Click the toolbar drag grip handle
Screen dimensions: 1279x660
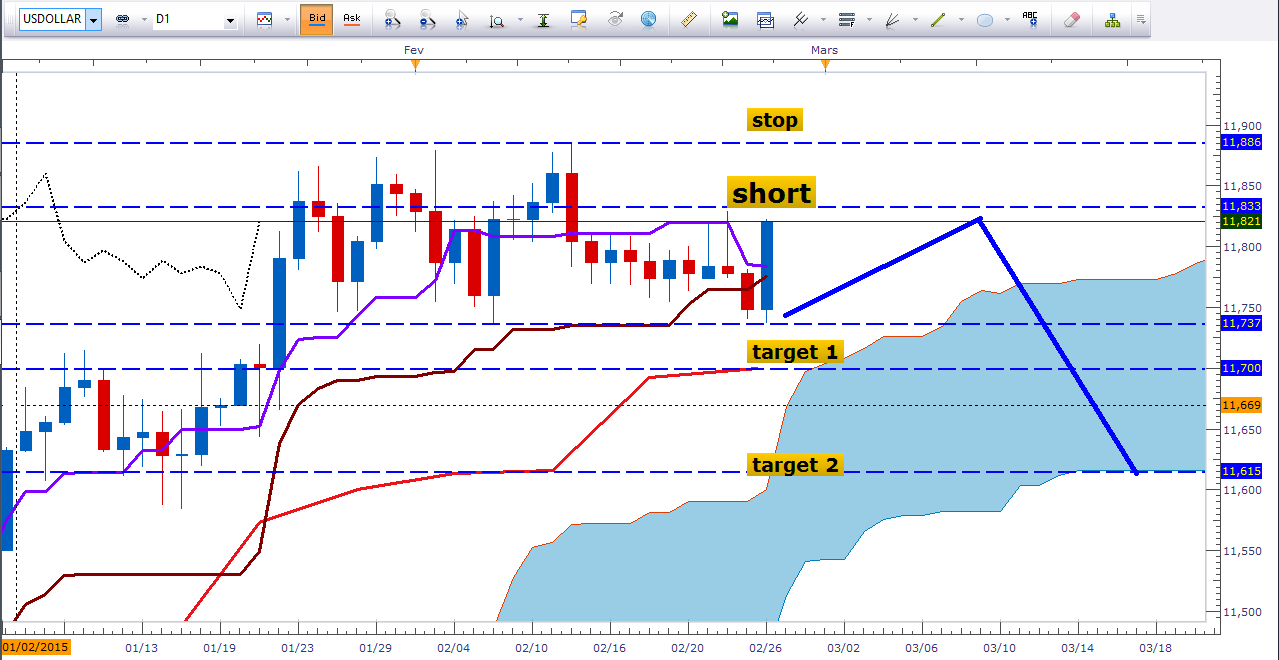[x=8, y=19]
